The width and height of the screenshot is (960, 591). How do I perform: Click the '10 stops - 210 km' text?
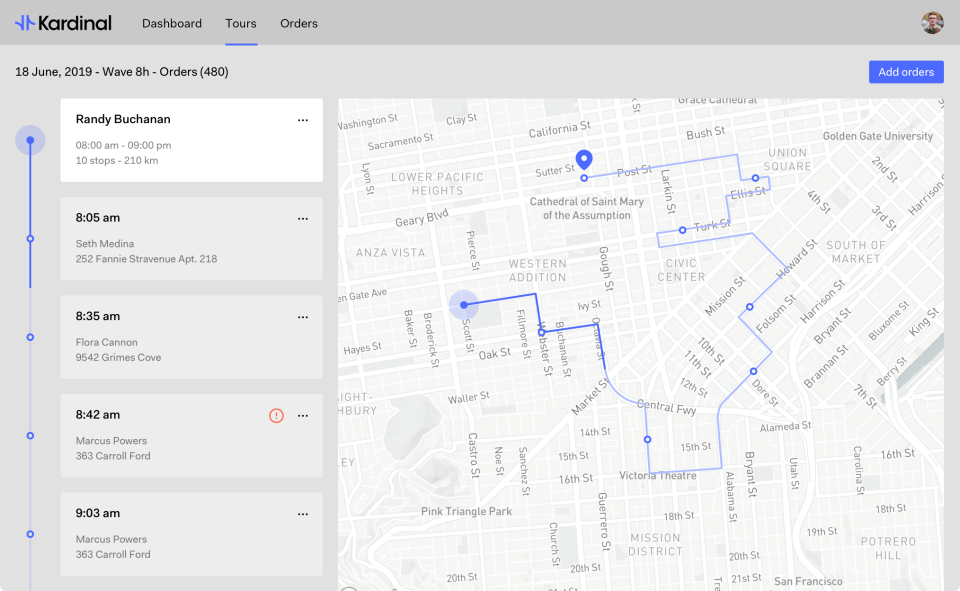tap(117, 160)
